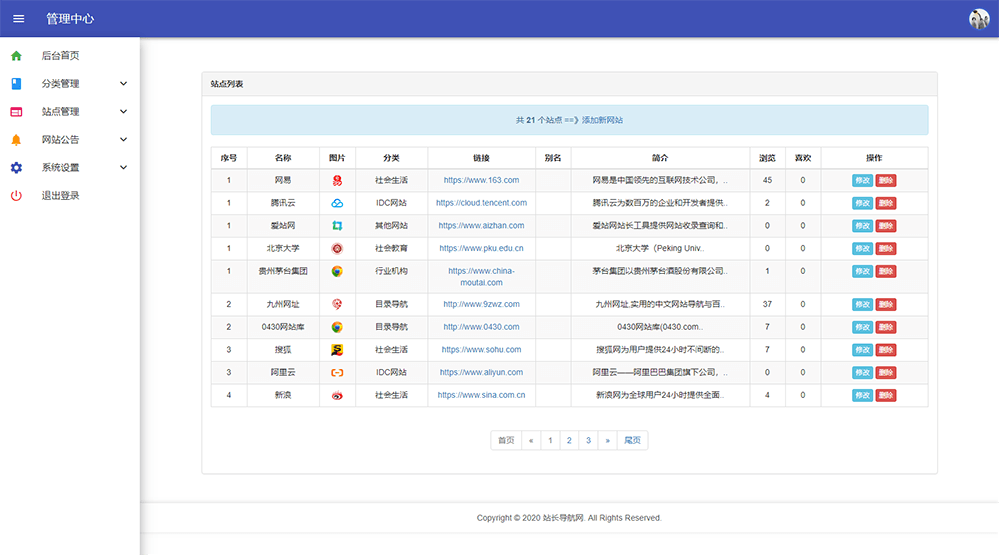
Task: Click 修改 button for 北京大学 row
Action: (x=862, y=249)
